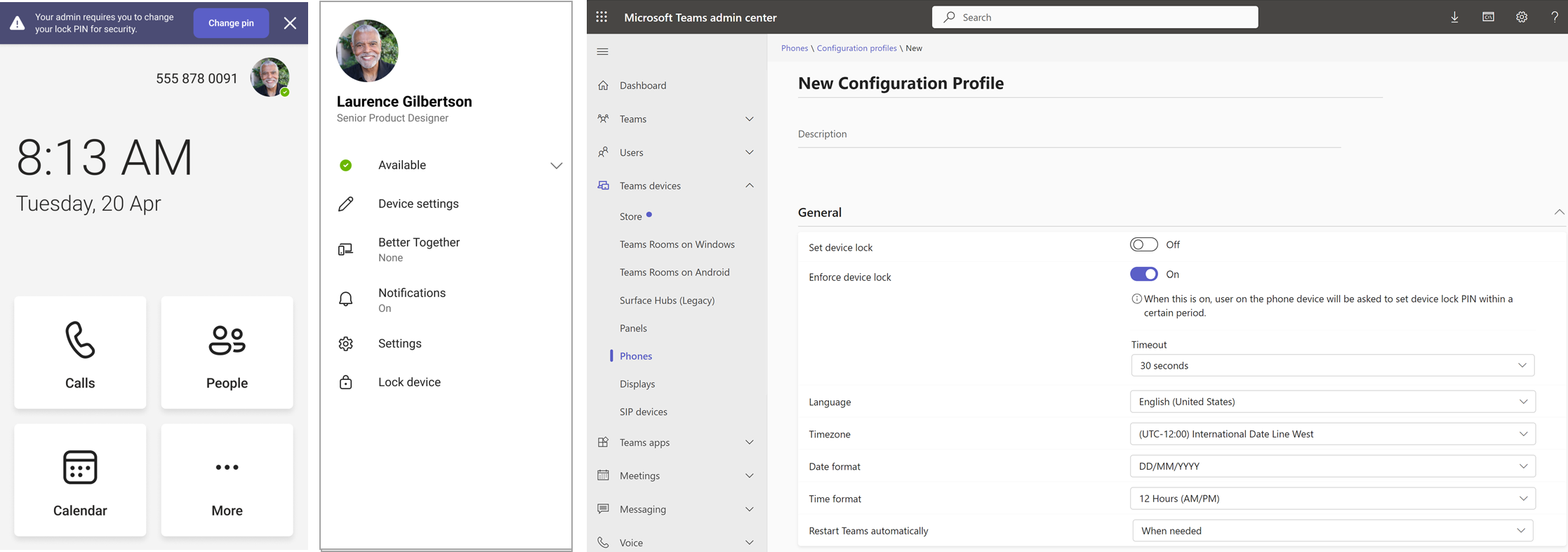Turn off the Enforce device lock toggle
This screenshot has height=552, width=1568.
[1143, 274]
